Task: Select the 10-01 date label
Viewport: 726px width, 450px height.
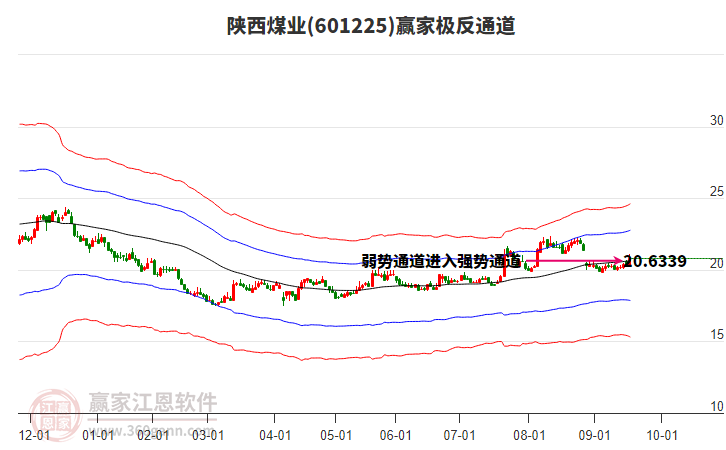Action: click(x=662, y=436)
